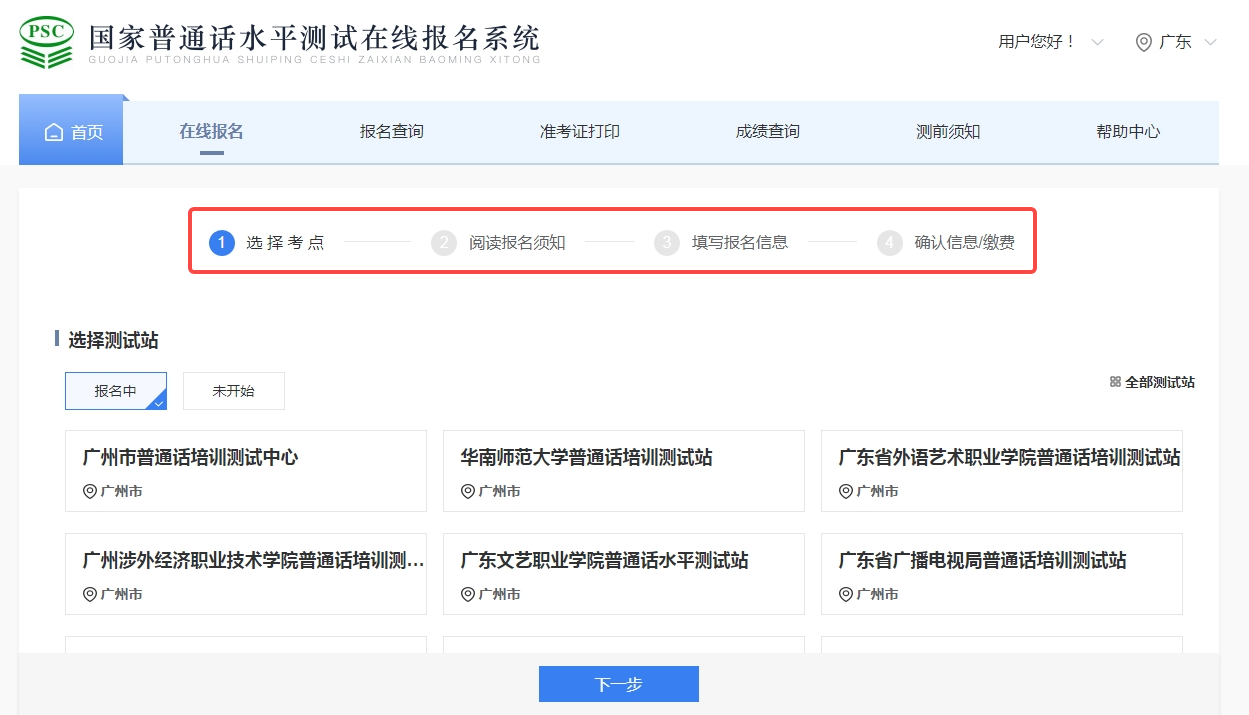Select the 广东省外语艺术职业学院普通话培训测试站 card
Image resolution: width=1249 pixels, height=715 pixels.
pyautogui.click(x=1002, y=471)
